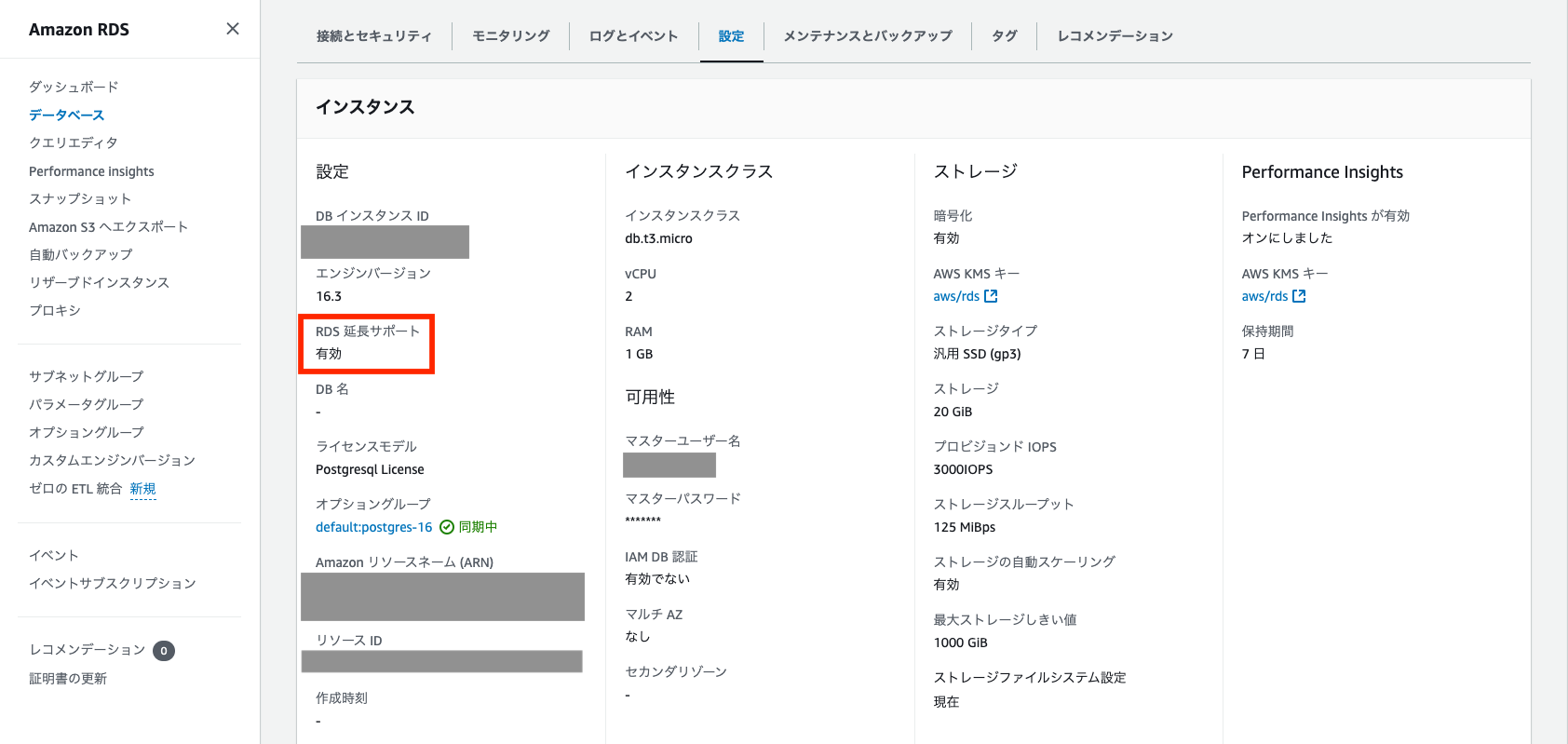Viewport: 1568px width, 744px height.
Task: Open レコメンデーション in sidebar
Action: [x=88, y=649]
